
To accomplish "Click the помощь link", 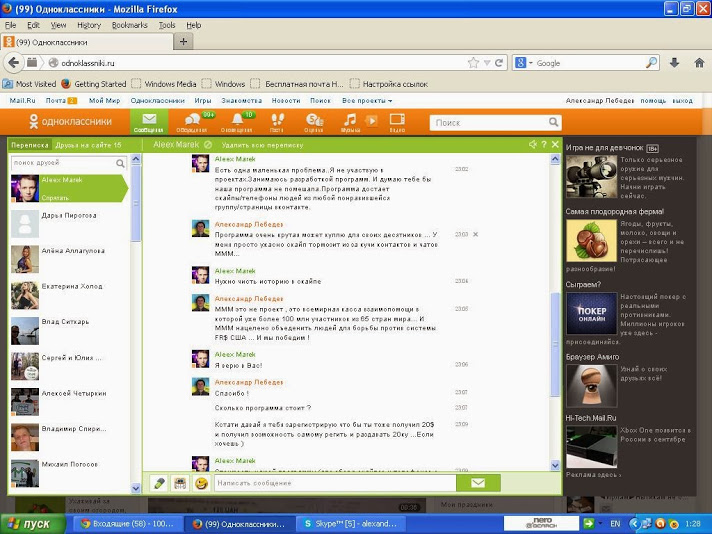I will (653, 101).
